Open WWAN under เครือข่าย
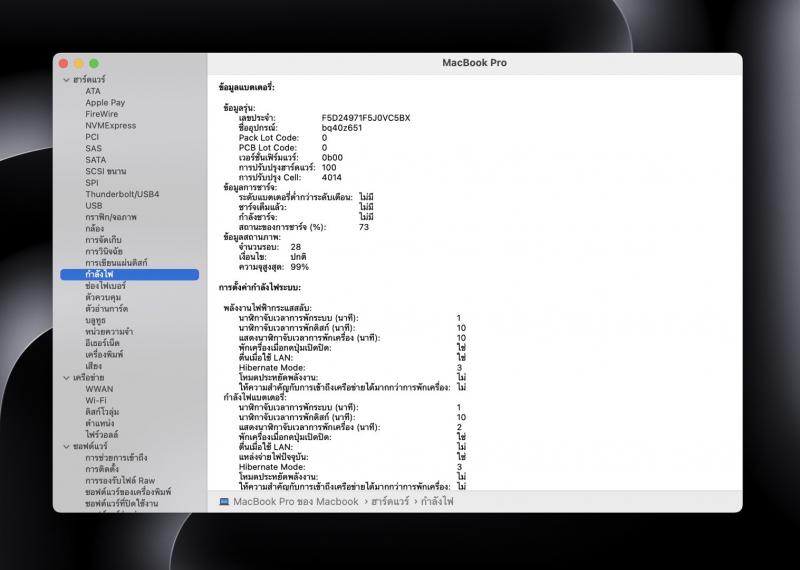Screen dimensions: 800x570 coord(99,389)
